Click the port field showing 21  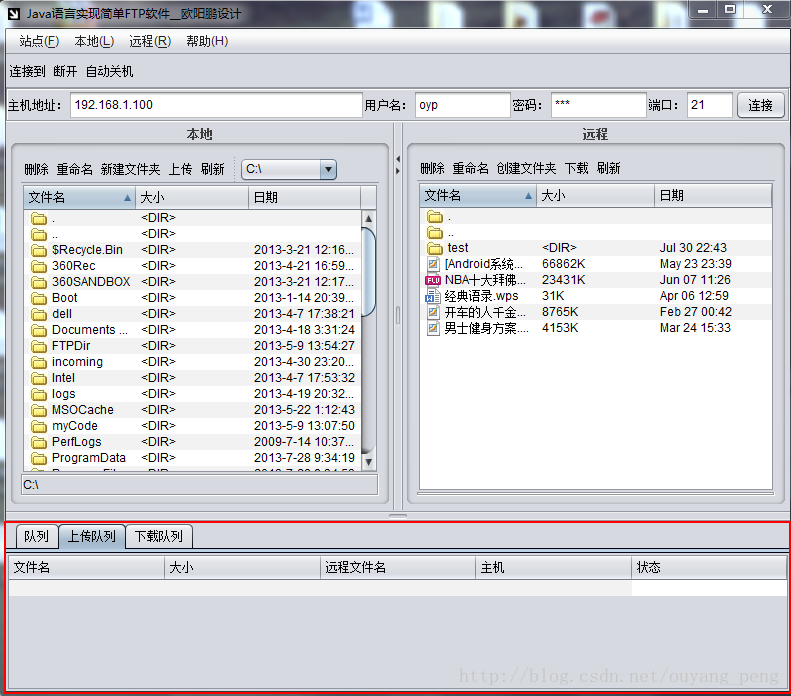[709, 105]
